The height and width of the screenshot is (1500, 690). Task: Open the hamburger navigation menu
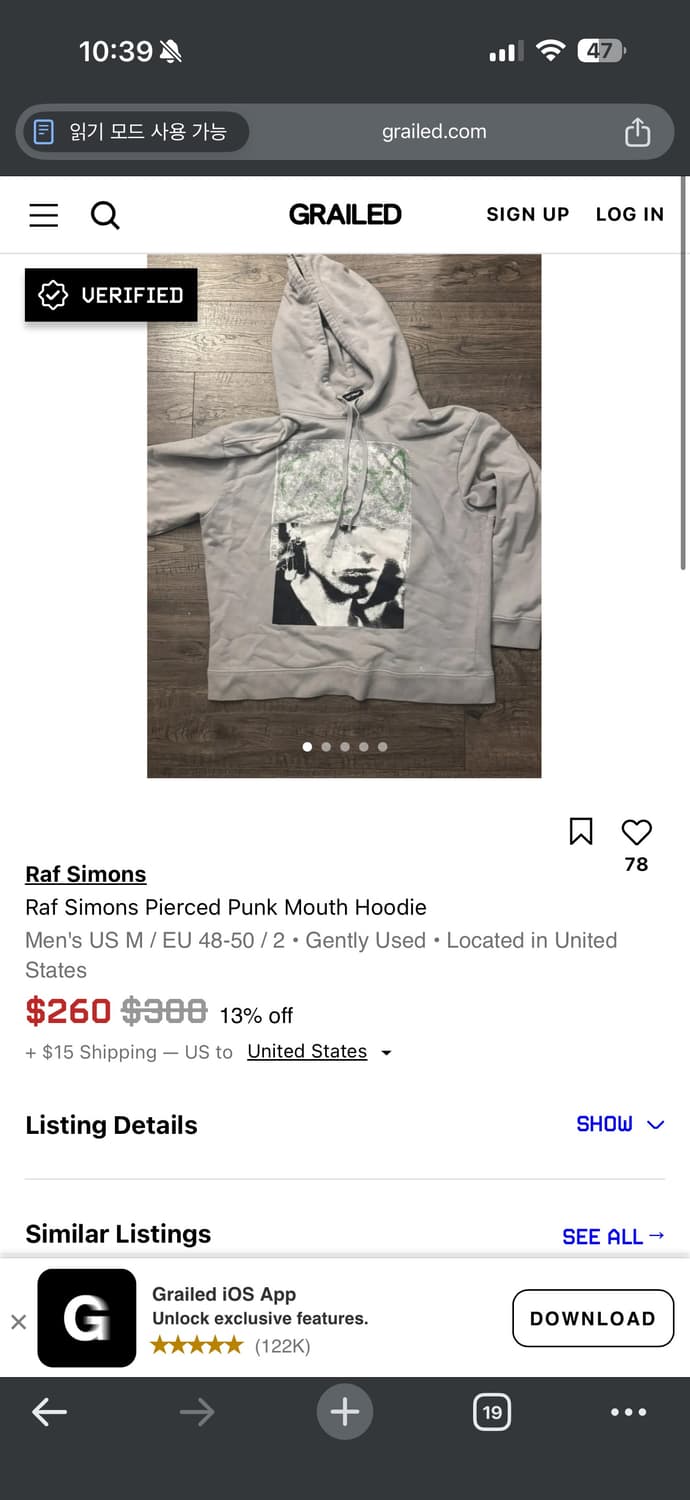coord(43,215)
